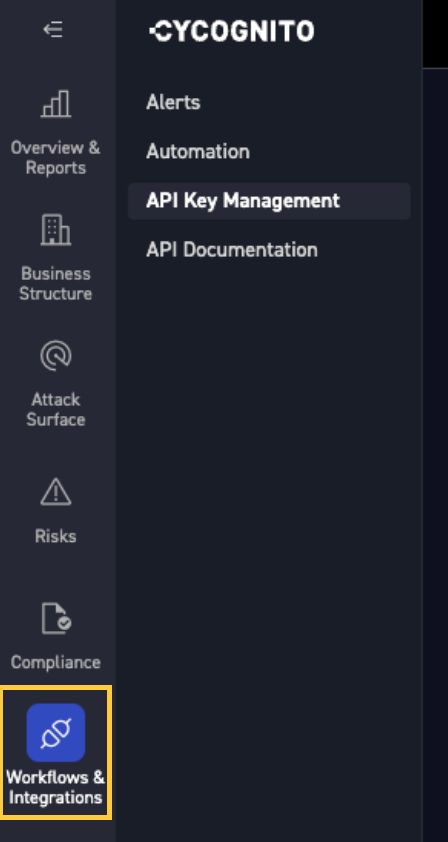Open the Compliance document check icon
Image resolution: width=448 pixels, height=842 pixels.
point(56,618)
